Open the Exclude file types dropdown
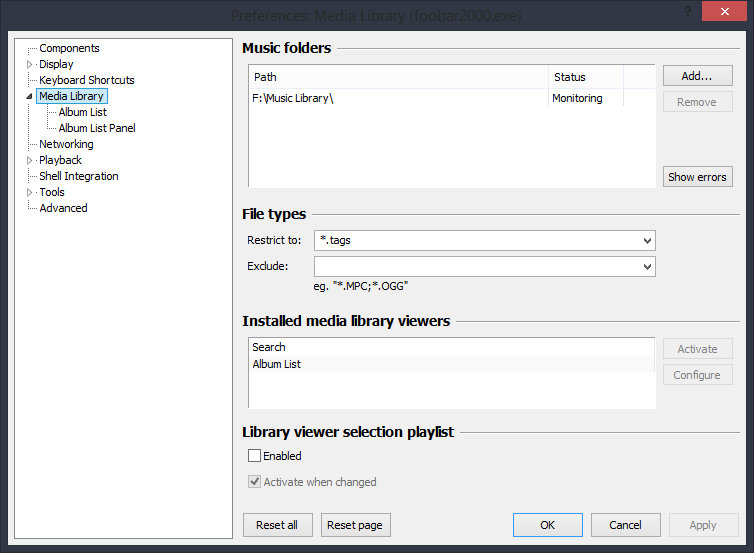Viewport: 754px width, 553px height. [x=647, y=267]
